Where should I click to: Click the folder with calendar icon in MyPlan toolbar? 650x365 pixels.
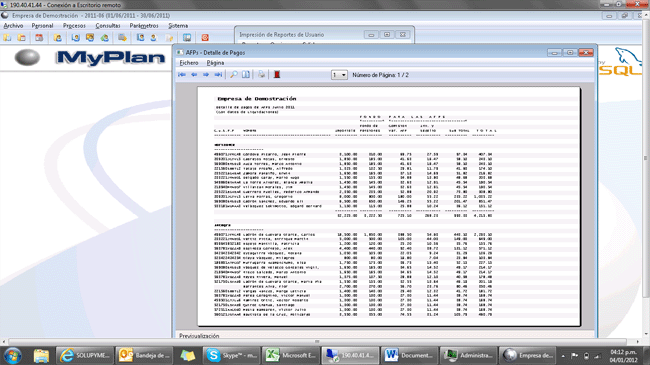coord(22,38)
